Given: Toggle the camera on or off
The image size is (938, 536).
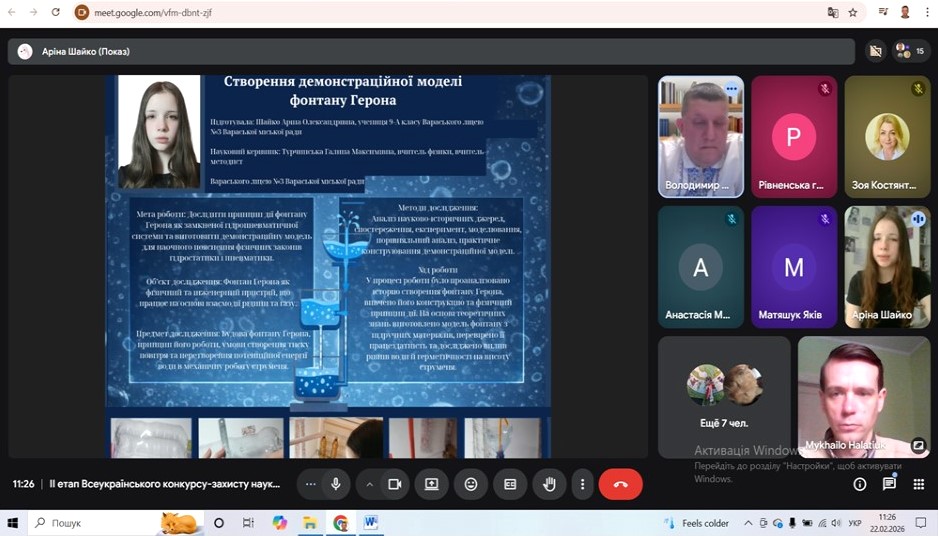Looking at the screenshot, I should (394, 484).
